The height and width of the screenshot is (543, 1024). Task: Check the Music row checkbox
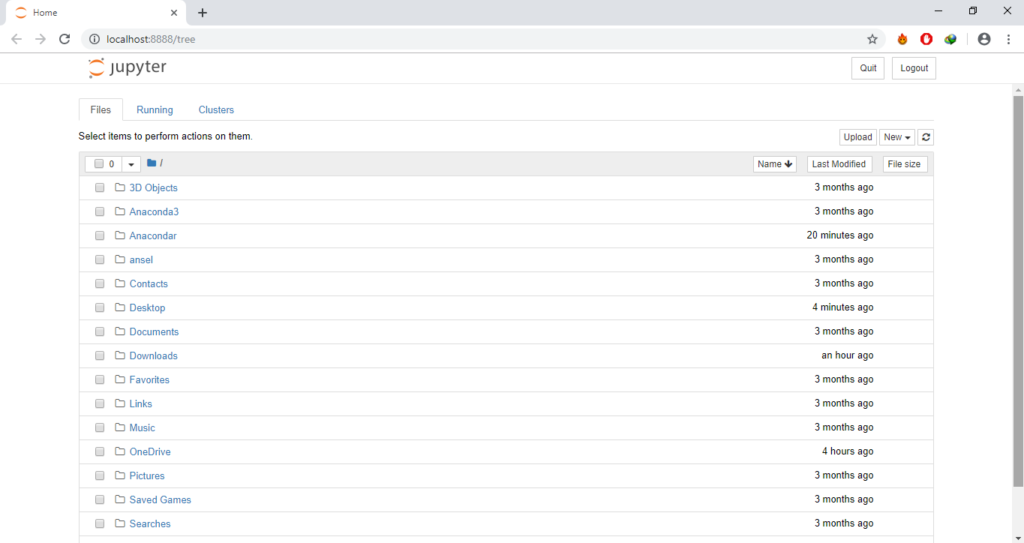(99, 428)
